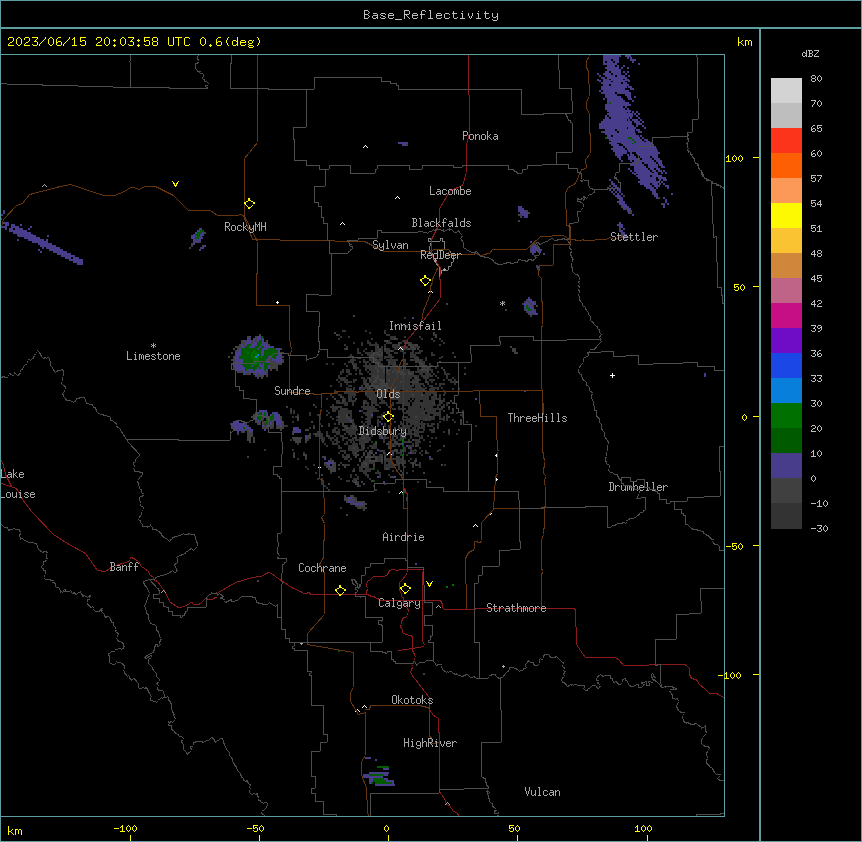This screenshot has height=842, width=862.
Task: Select the Blackfalds town label
Action: point(441,223)
